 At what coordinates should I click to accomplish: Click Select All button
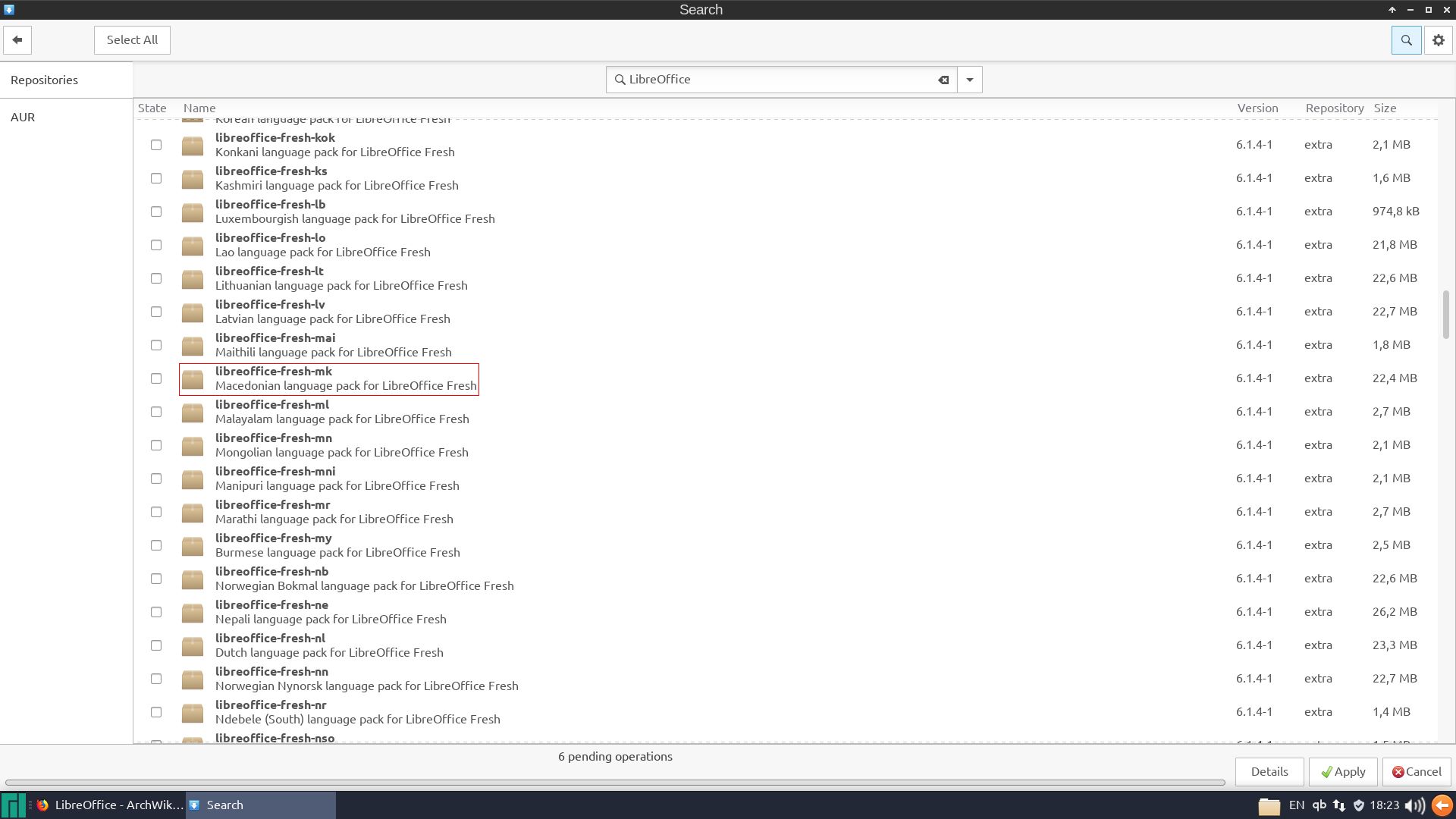[132, 40]
